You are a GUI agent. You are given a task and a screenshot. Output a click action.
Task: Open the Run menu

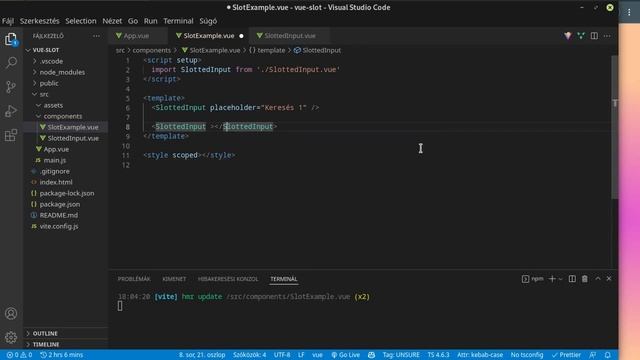click(x=151, y=21)
